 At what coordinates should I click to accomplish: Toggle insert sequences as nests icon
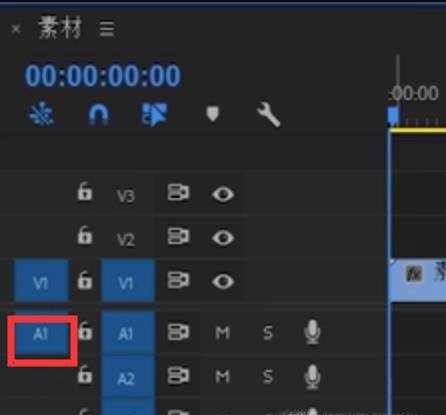[41, 114]
